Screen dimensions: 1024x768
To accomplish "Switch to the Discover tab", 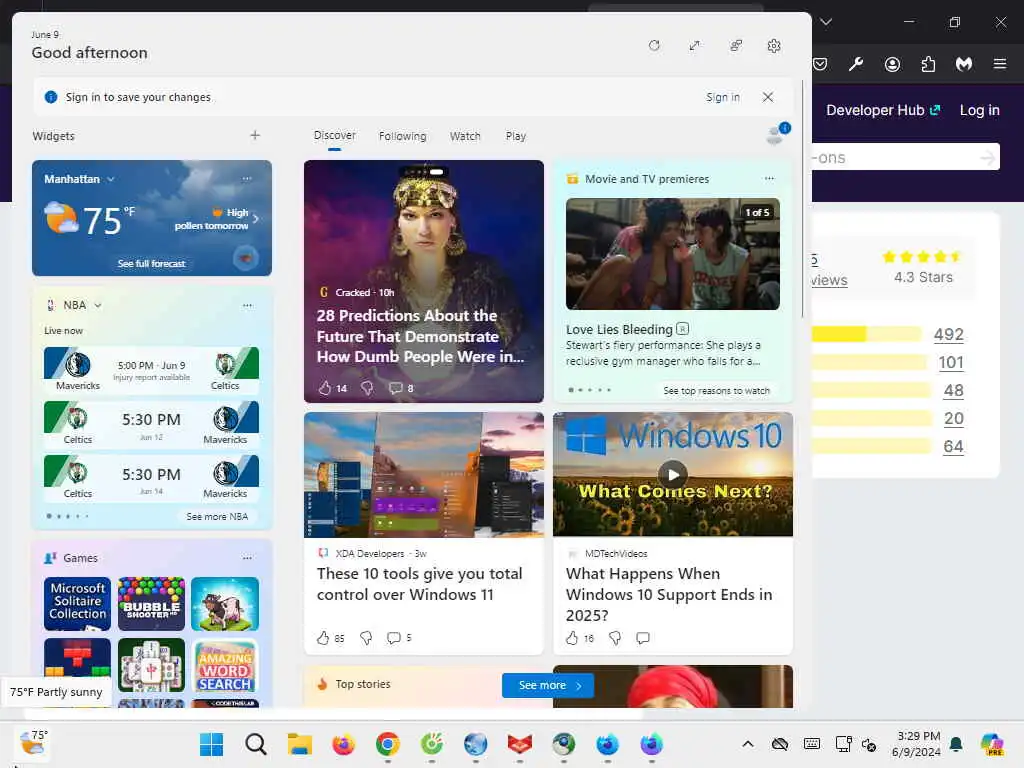I will 334,135.
